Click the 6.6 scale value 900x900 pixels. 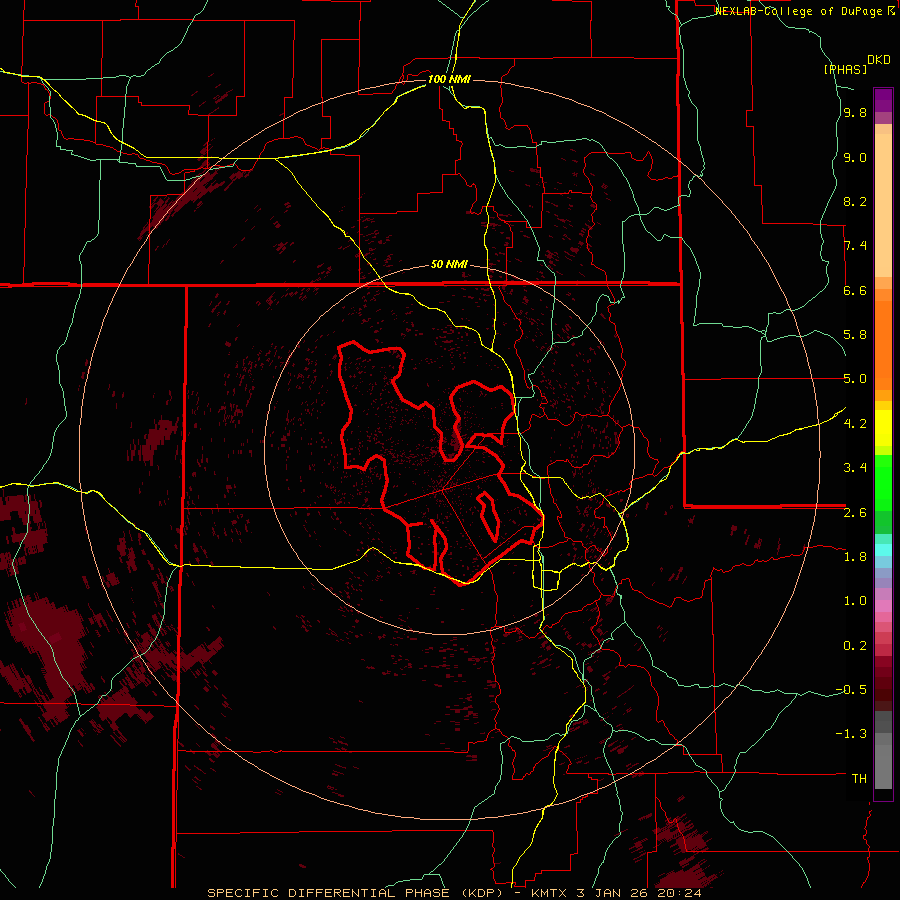click(855, 290)
